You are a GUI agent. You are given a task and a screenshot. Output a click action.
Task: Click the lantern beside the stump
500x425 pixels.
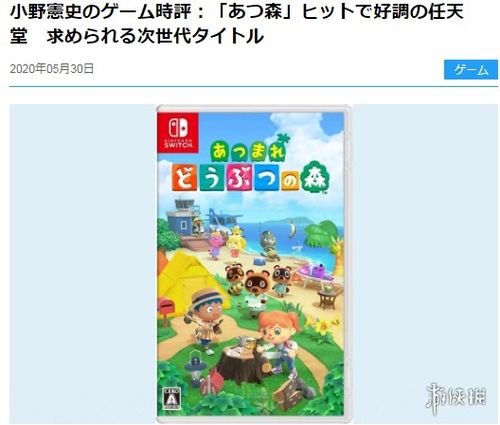[195, 367]
